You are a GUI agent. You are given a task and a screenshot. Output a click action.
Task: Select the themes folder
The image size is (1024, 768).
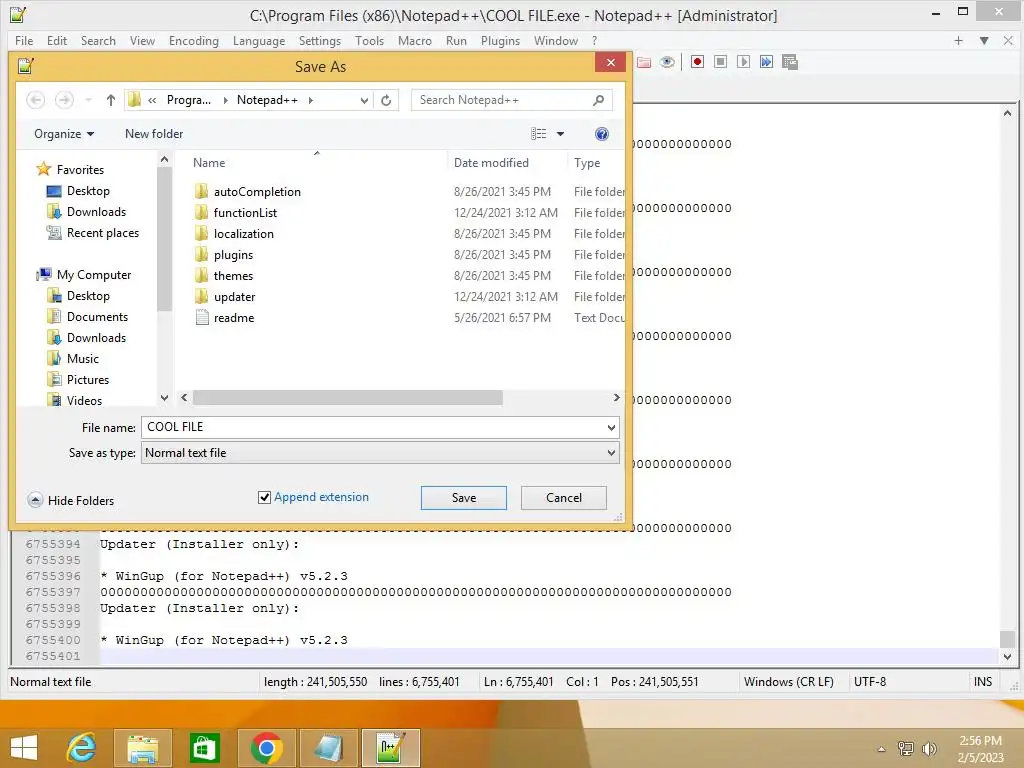pyautogui.click(x=233, y=276)
